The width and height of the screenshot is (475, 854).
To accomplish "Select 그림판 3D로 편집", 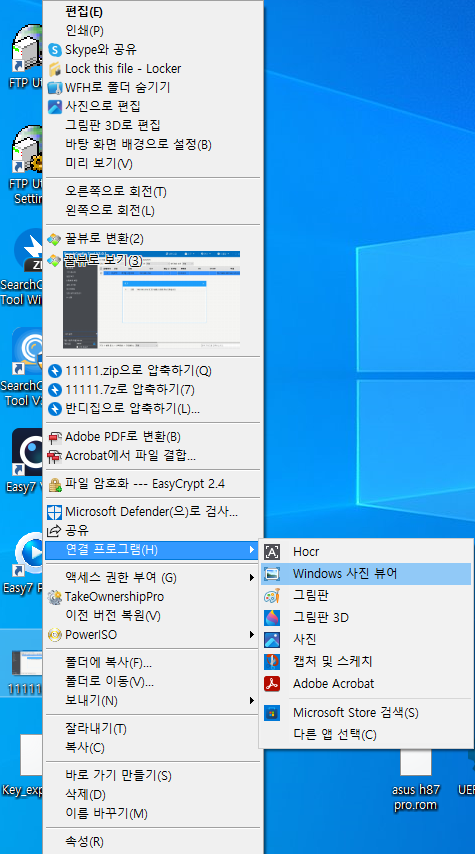I will [x=153, y=125].
